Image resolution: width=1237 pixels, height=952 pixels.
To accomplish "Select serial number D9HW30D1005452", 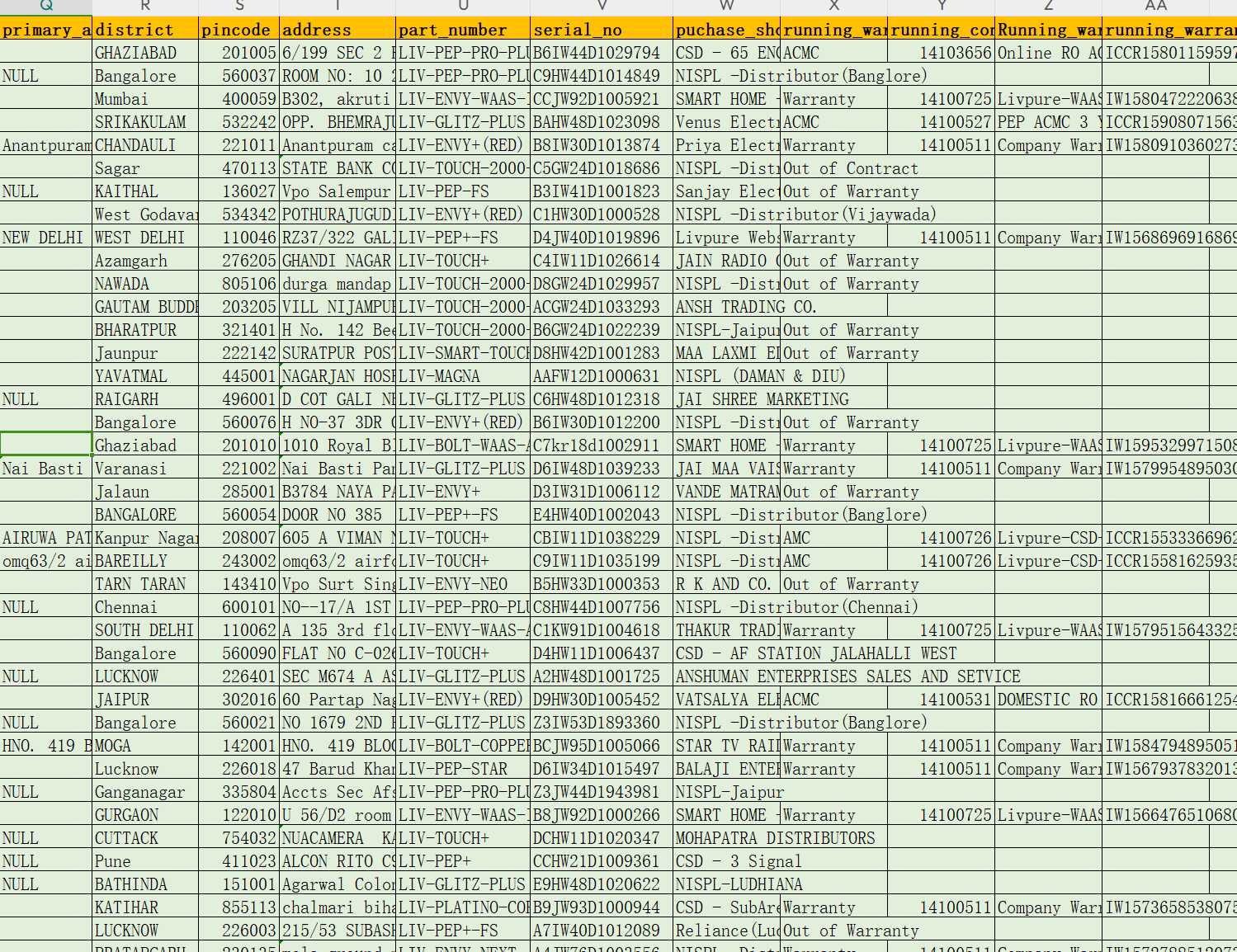I will pyautogui.click(x=602, y=700).
